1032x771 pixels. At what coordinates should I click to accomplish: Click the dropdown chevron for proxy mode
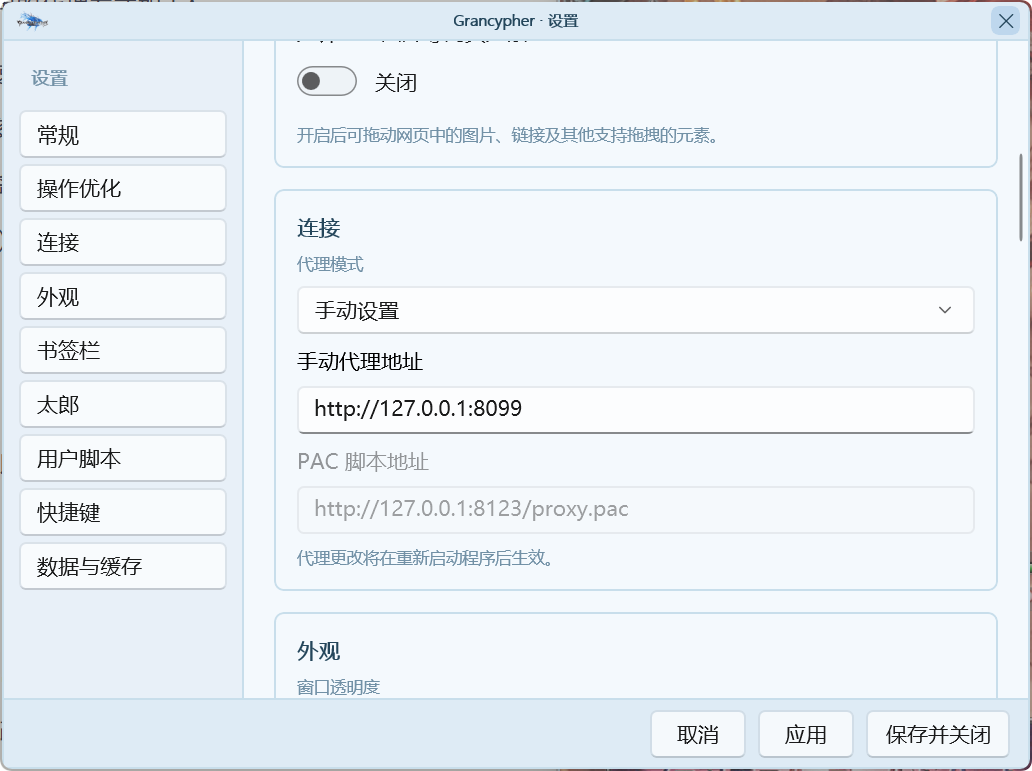pyautogui.click(x=944, y=310)
